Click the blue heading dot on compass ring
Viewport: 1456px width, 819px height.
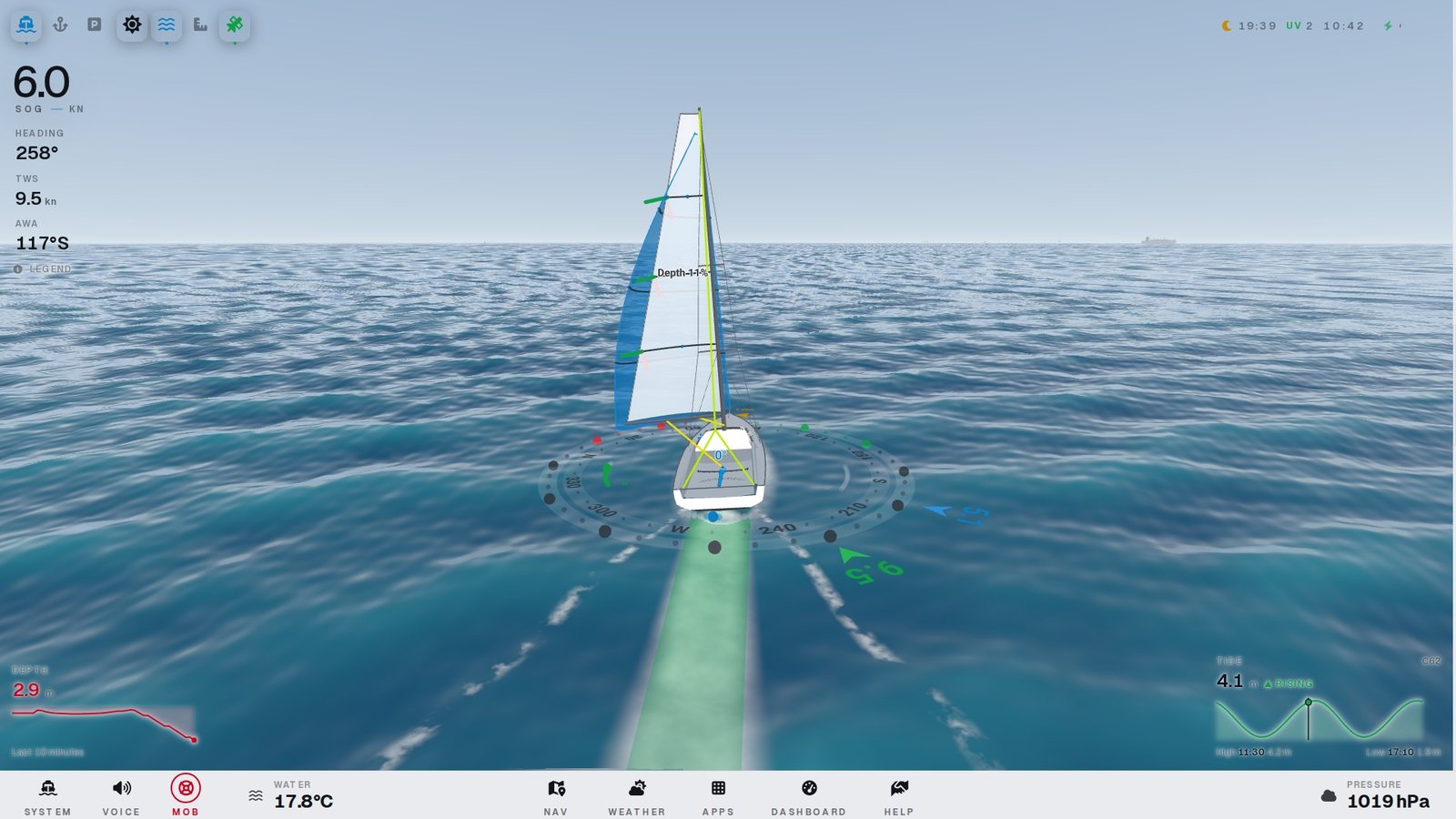pyautogui.click(x=713, y=517)
